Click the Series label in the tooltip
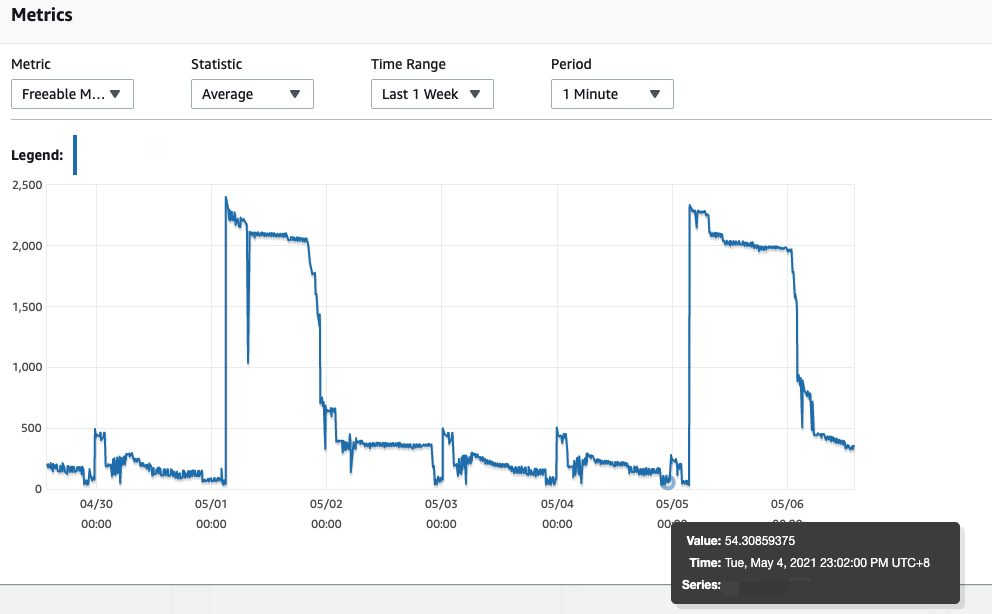The image size is (992, 614). [701, 584]
